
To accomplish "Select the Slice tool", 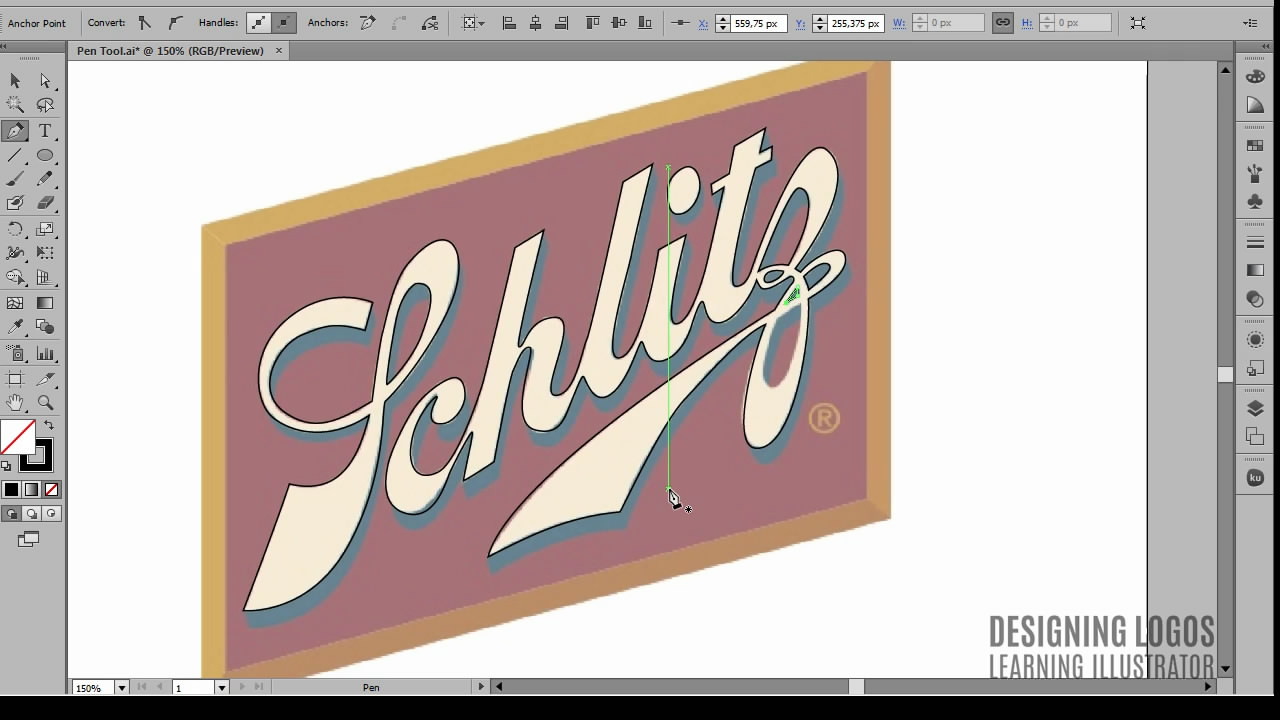I will pyautogui.click(x=45, y=379).
